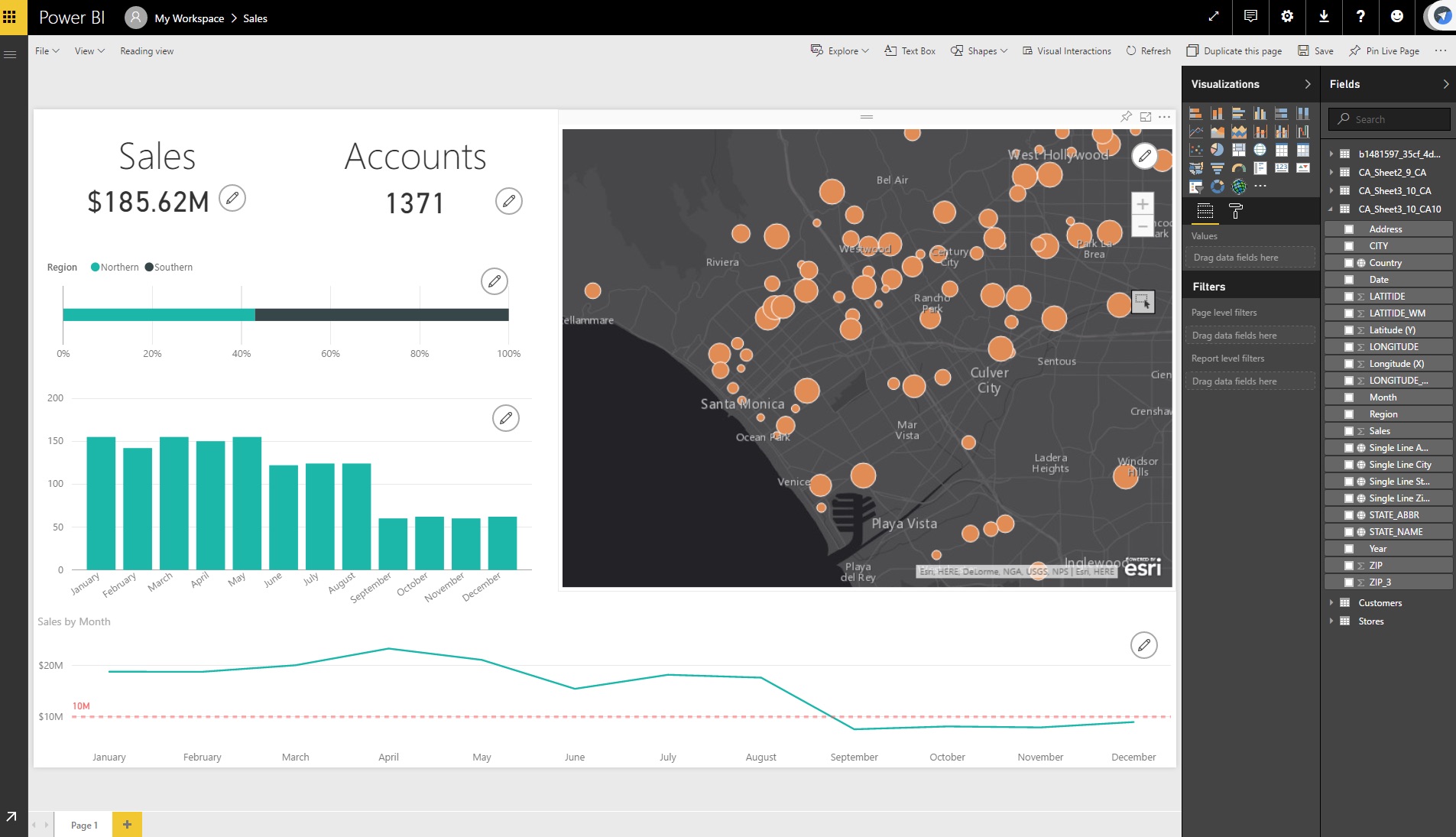Choose the ArcGIS map visualization

pyautogui.click(x=1239, y=187)
